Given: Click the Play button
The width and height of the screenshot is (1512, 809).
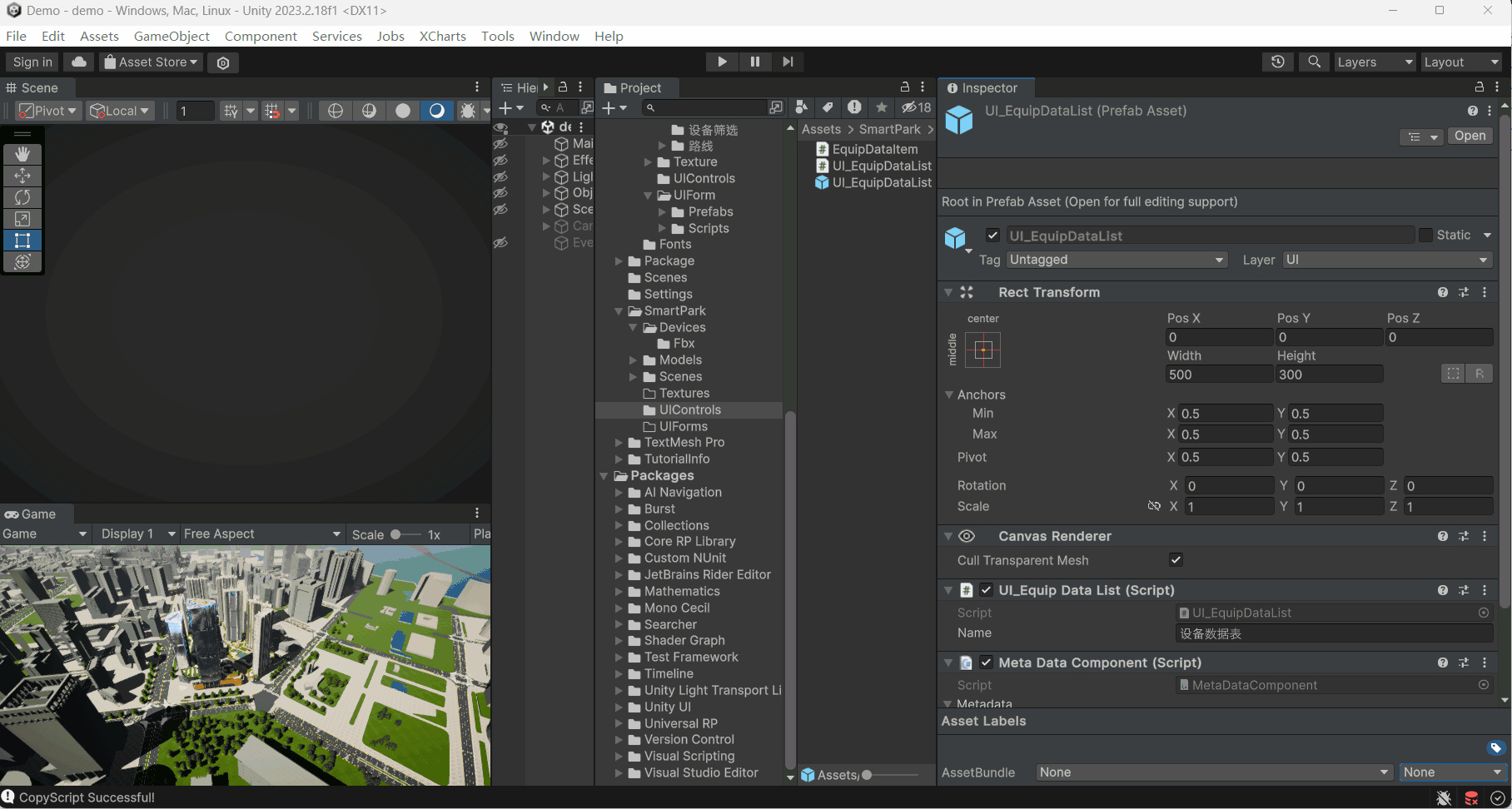Looking at the screenshot, I should (722, 62).
